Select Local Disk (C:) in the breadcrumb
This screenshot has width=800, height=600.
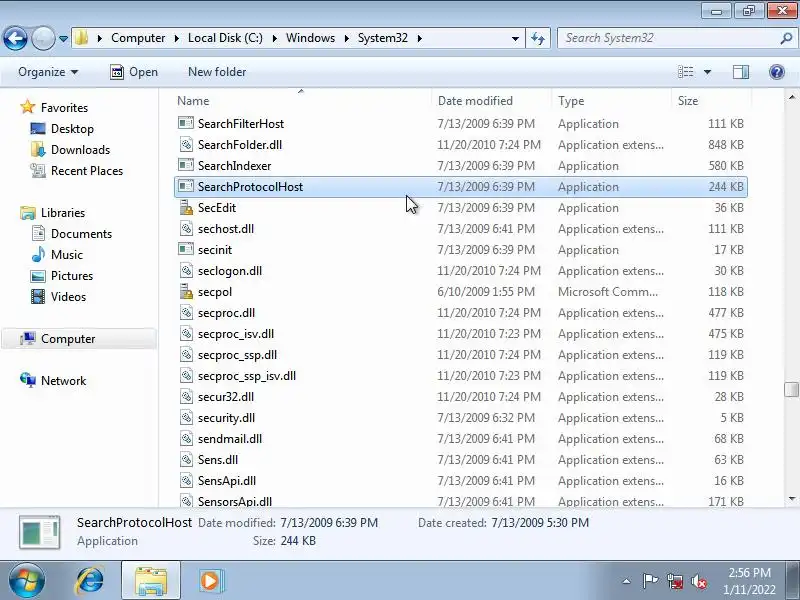coord(225,38)
